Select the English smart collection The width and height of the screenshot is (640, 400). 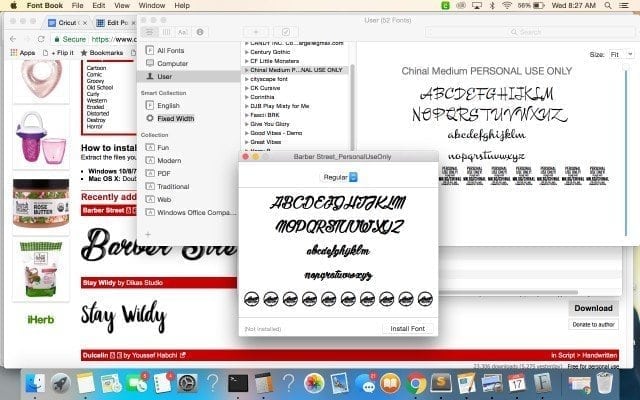tap(168, 105)
